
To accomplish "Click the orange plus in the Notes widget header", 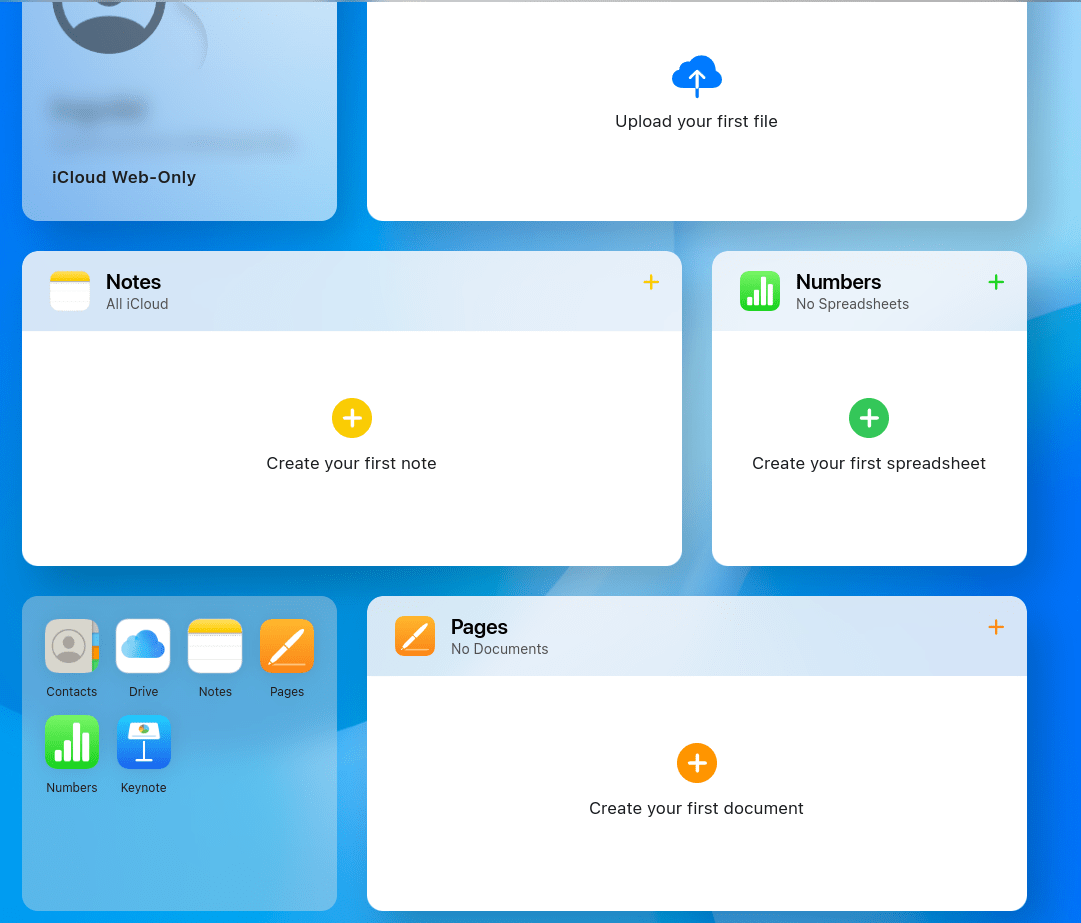I will click(651, 282).
